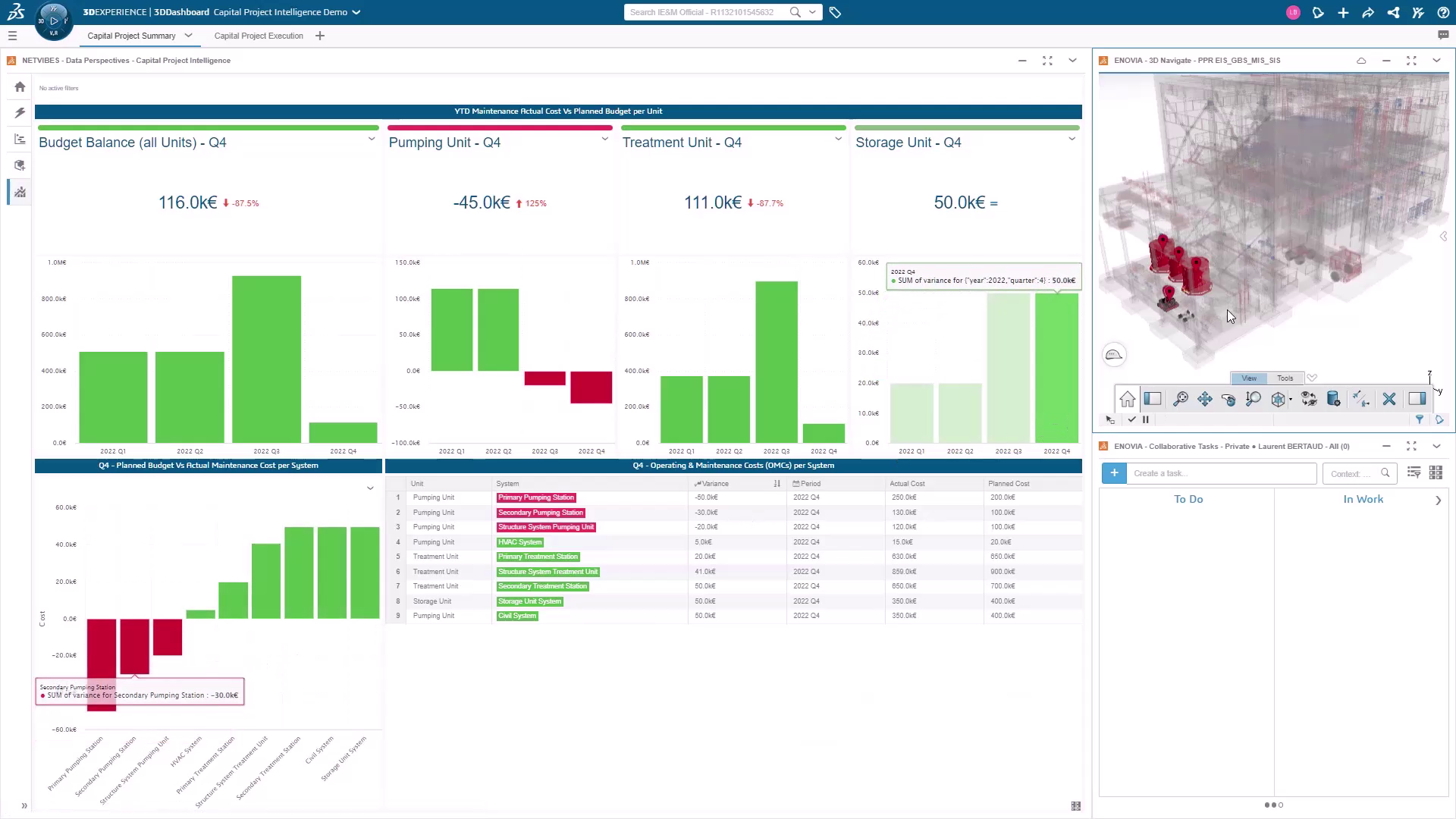Click the blue plus Create task button
1456x819 pixels.
tap(1114, 473)
